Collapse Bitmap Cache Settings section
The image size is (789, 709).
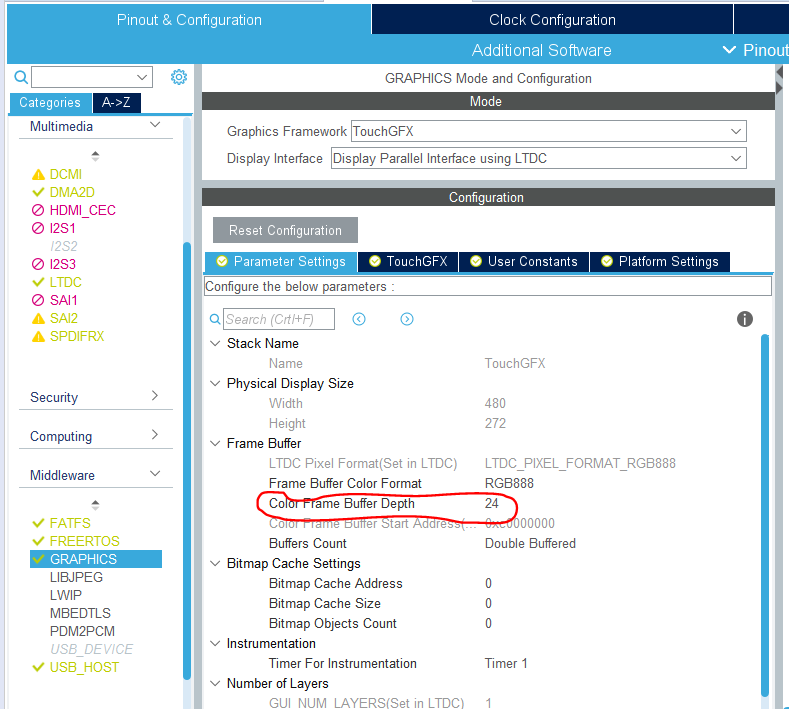215,564
